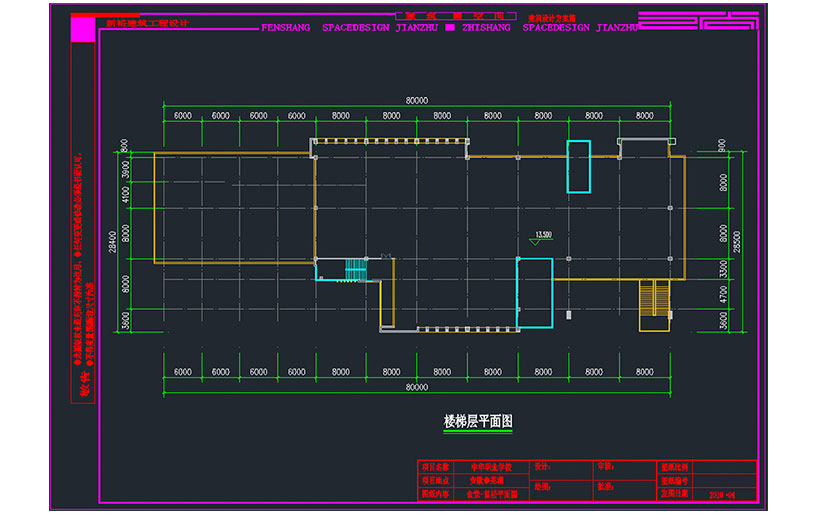Click the 13.500 elevation marker symbol
The height and width of the screenshot is (515, 820).
point(543,237)
